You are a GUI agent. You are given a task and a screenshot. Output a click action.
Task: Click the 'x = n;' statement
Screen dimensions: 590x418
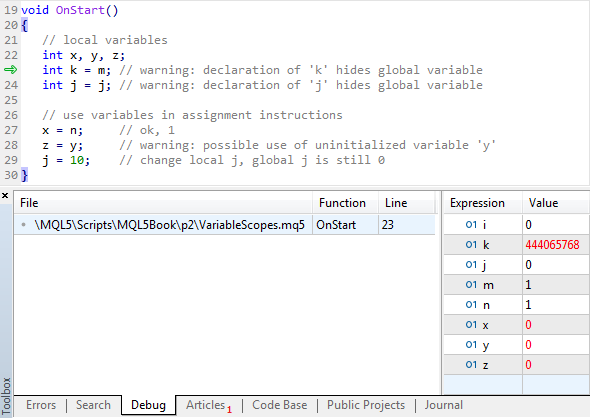coord(62,131)
